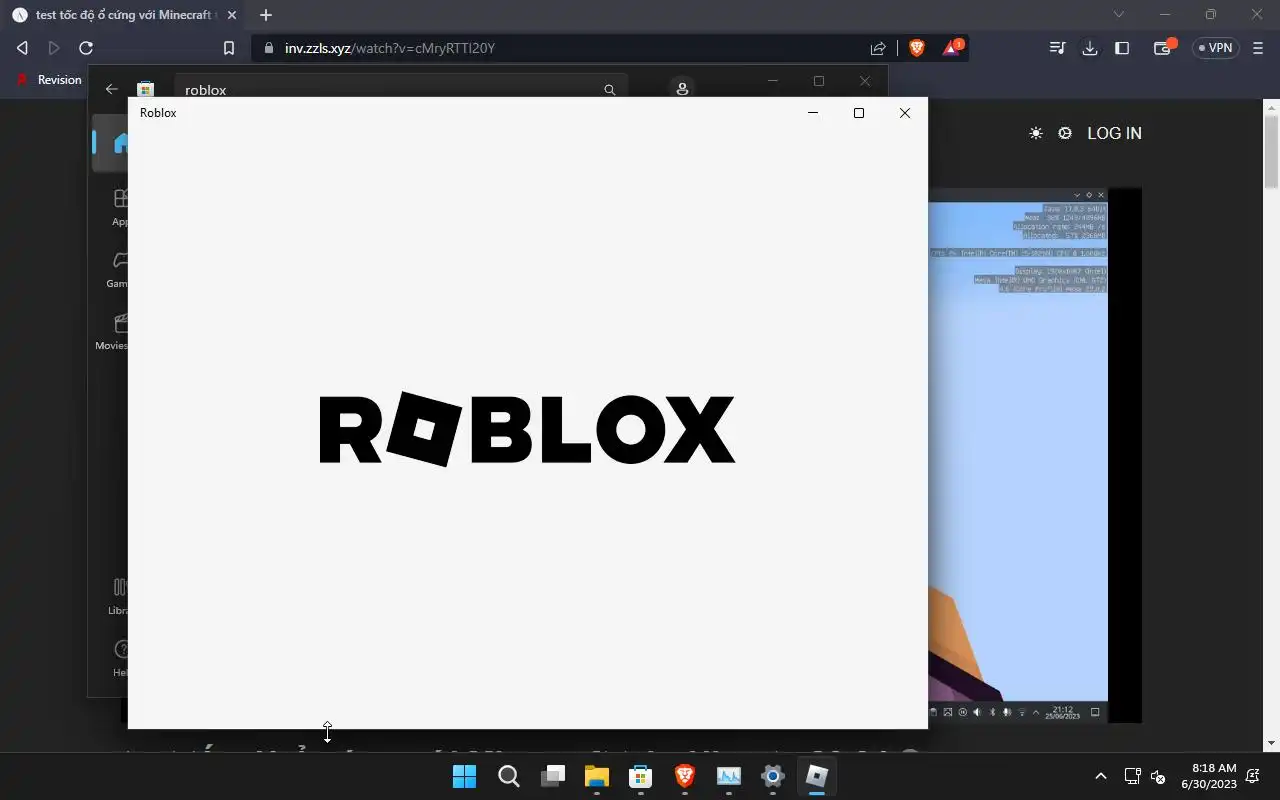
Task: Select Movies in Microsoft Store sidebar
Action: click(x=112, y=332)
